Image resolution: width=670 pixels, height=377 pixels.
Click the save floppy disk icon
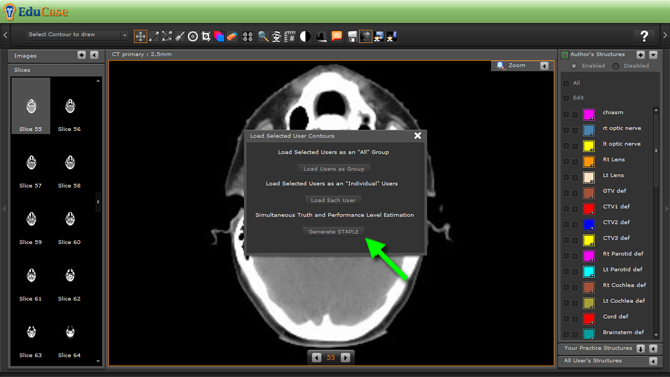coord(352,36)
